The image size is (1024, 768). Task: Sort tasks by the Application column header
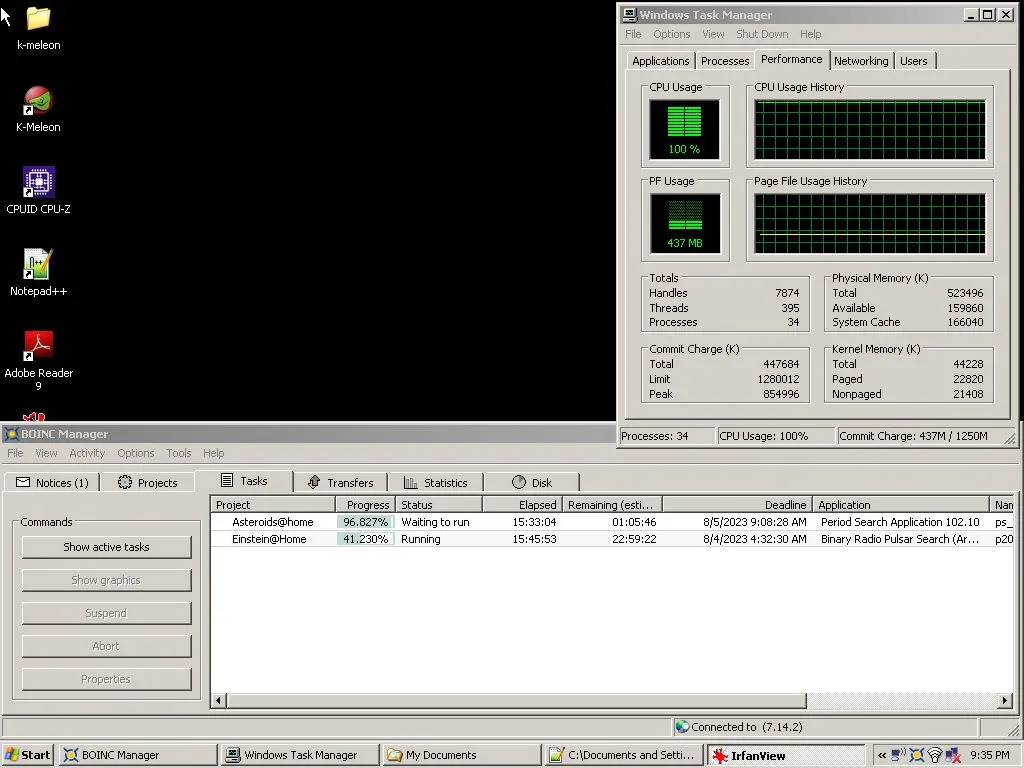(901, 504)
